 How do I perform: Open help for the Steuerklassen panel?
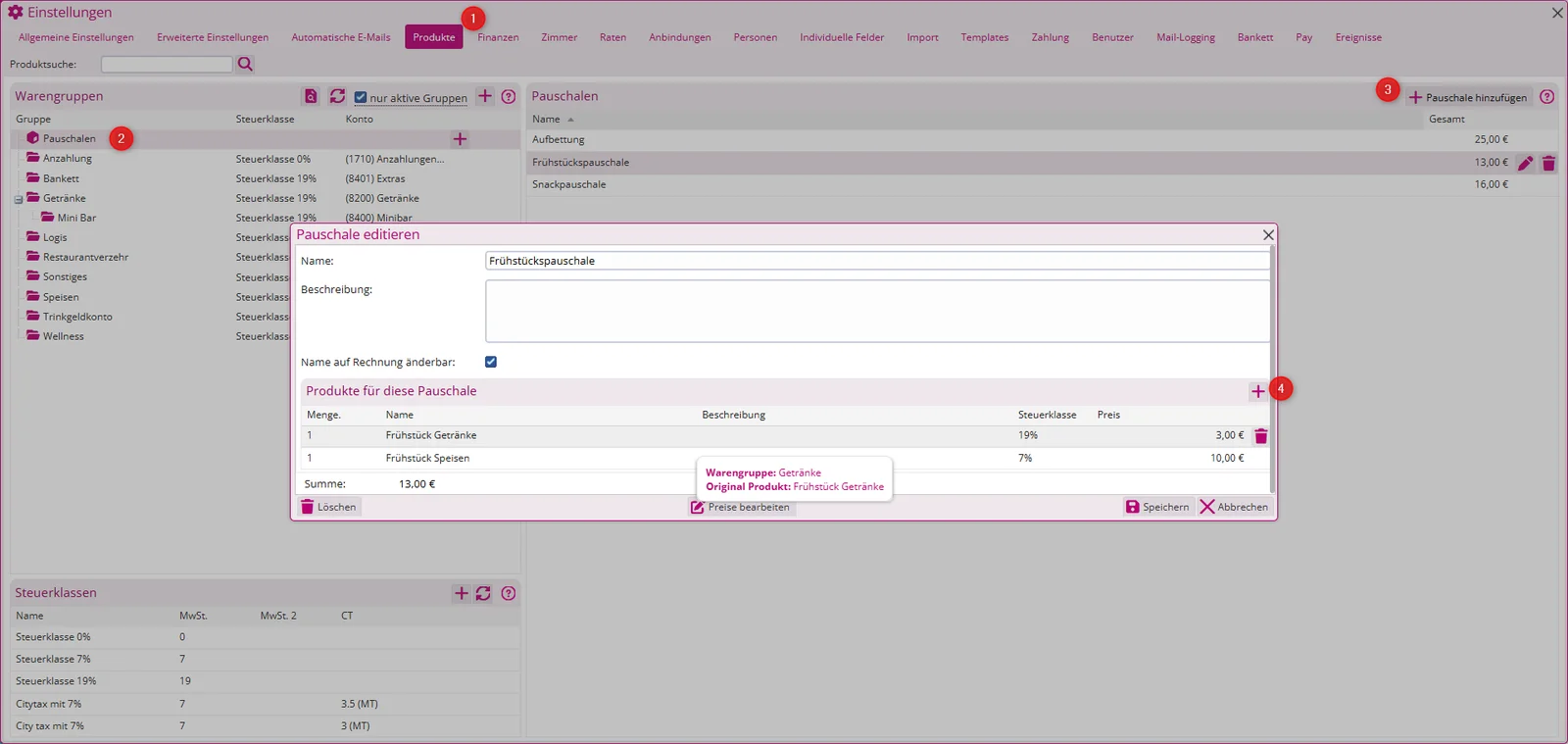click(x=509, y=593)
